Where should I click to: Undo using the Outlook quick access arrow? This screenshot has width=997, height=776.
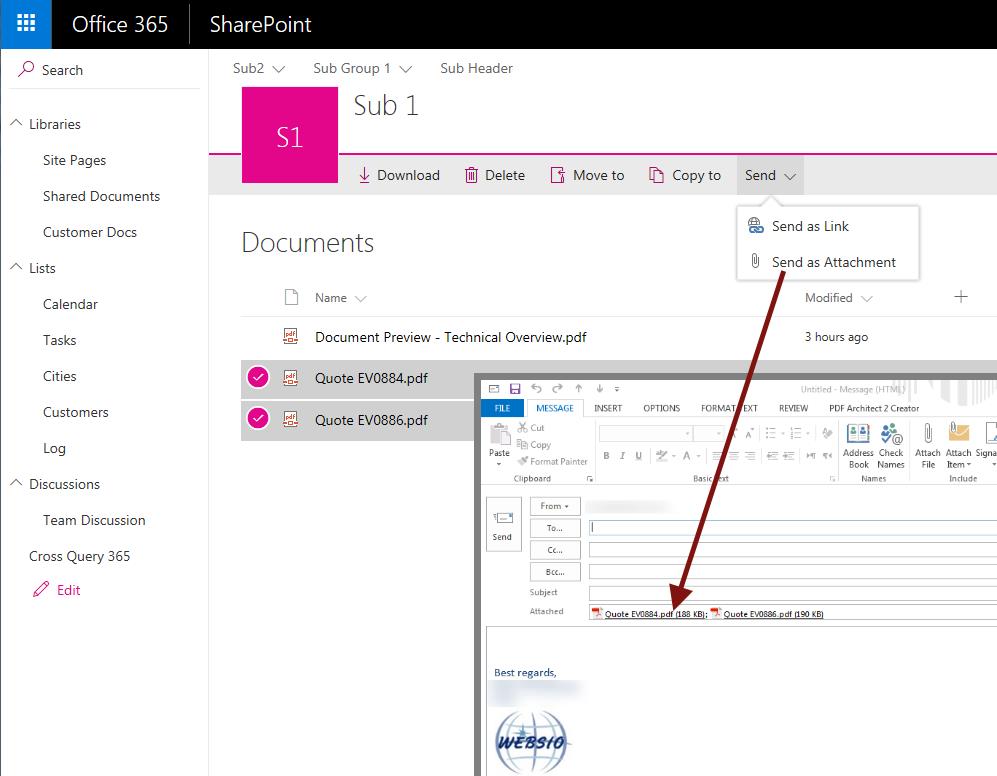point(536,389)
